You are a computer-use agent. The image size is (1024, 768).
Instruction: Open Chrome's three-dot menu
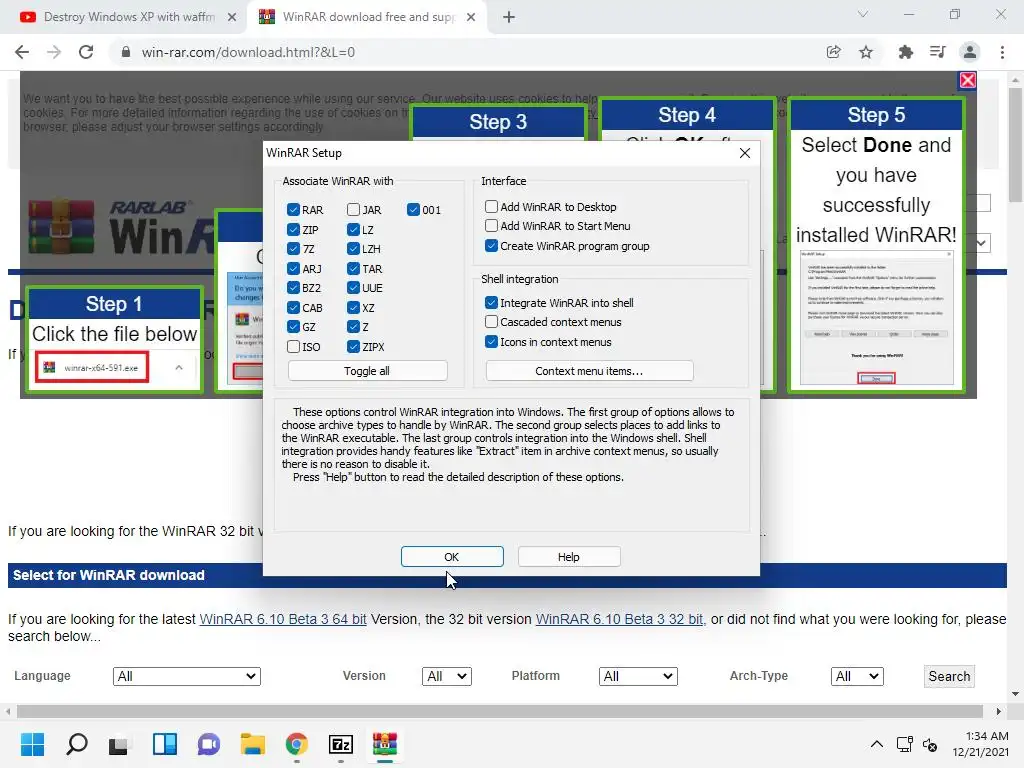tap(1002, 52)
